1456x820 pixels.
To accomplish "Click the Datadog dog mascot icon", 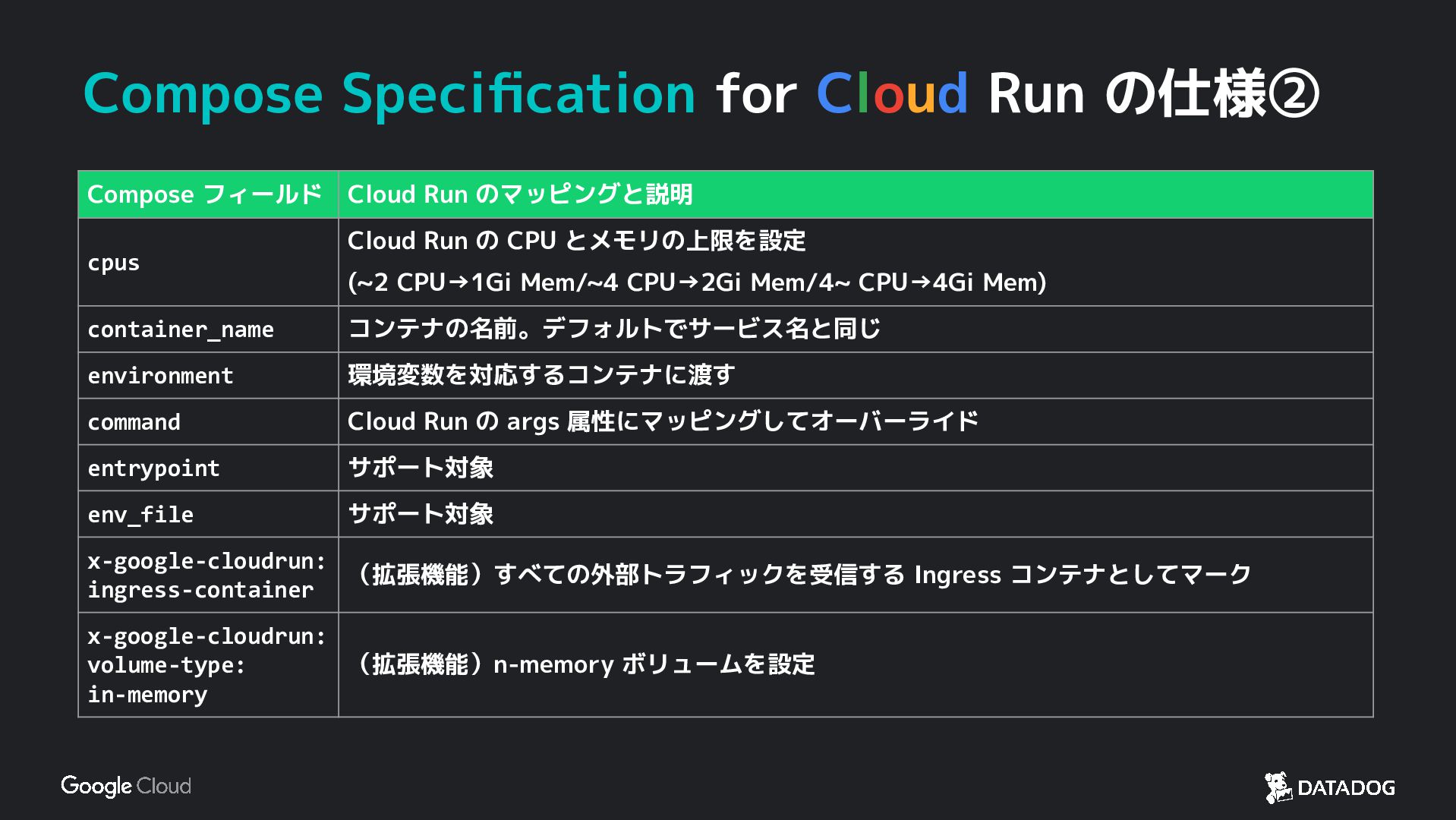I will pyautogui.click(x=1278, y=787).
